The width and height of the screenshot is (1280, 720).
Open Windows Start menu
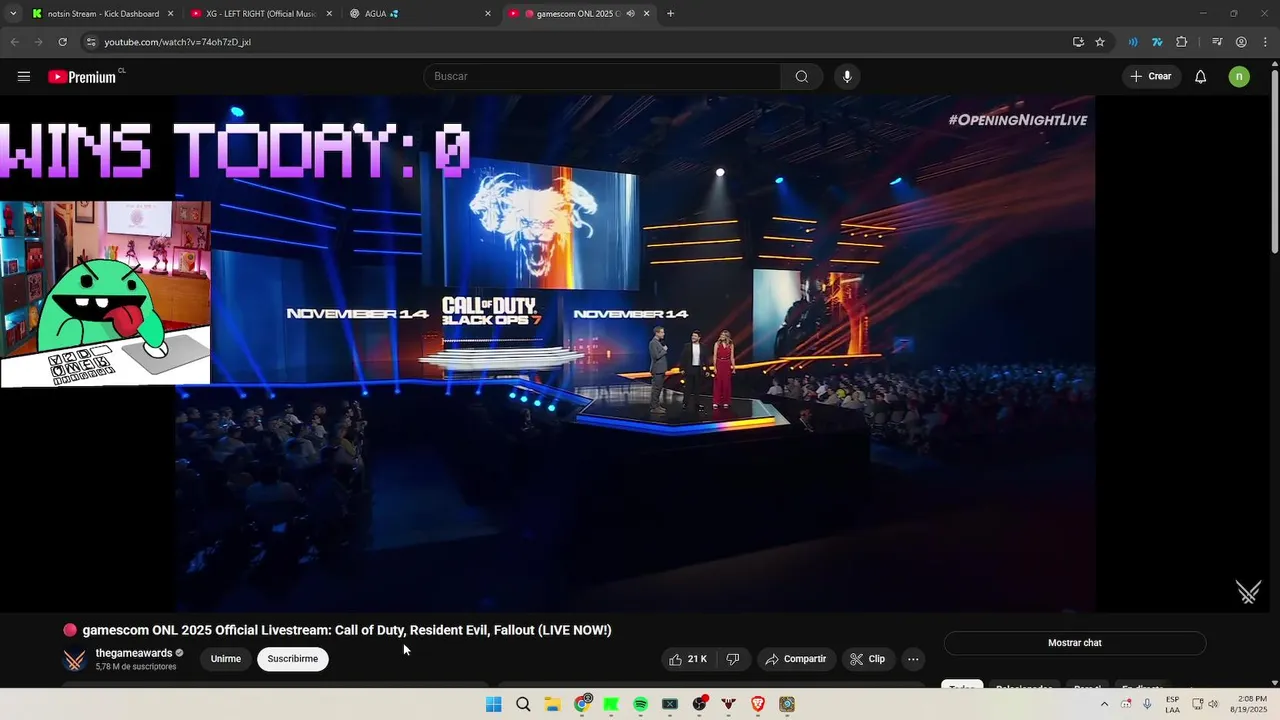[x=493, y=705]
